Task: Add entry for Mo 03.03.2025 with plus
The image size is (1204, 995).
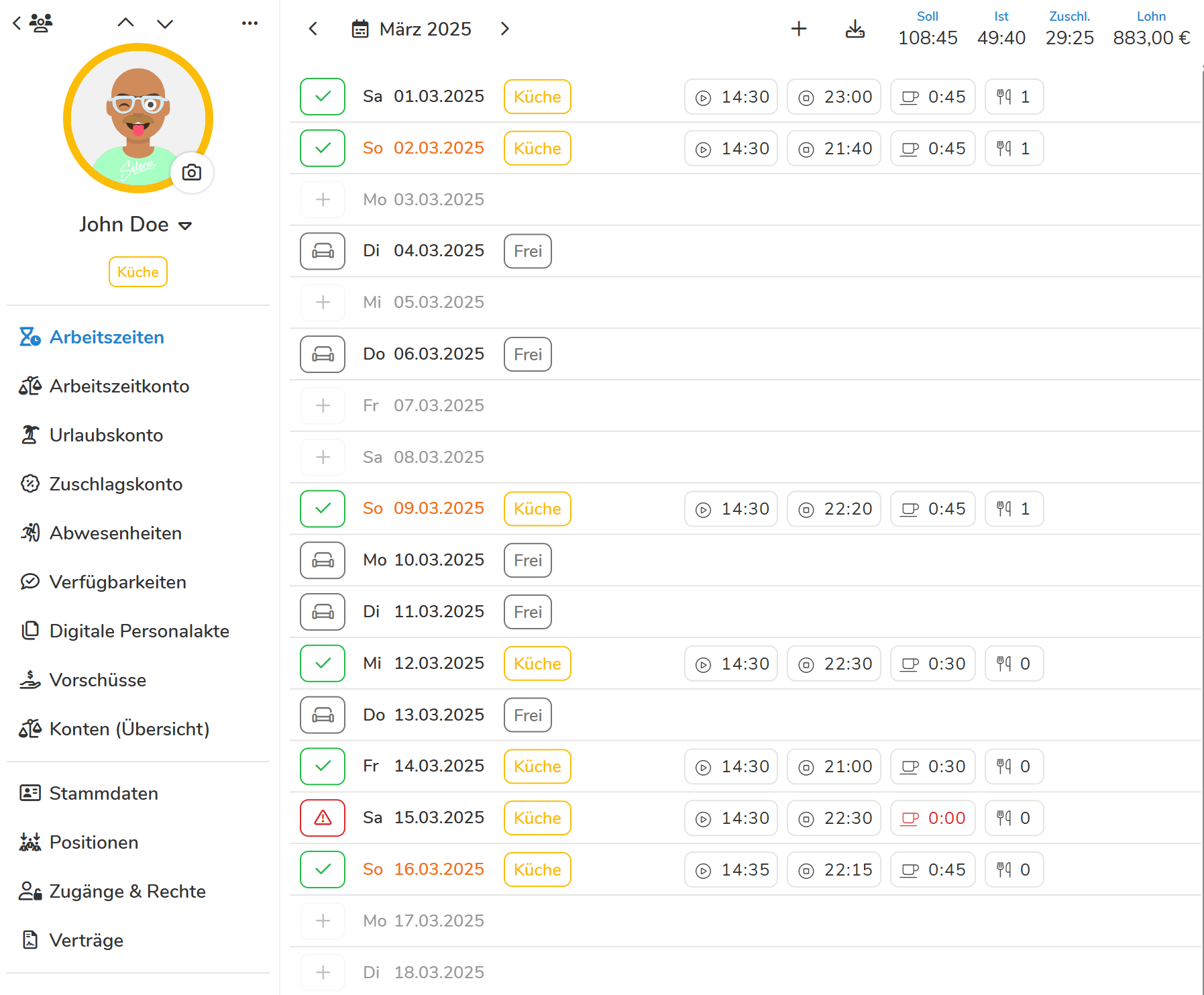Action: click(323, 199)
